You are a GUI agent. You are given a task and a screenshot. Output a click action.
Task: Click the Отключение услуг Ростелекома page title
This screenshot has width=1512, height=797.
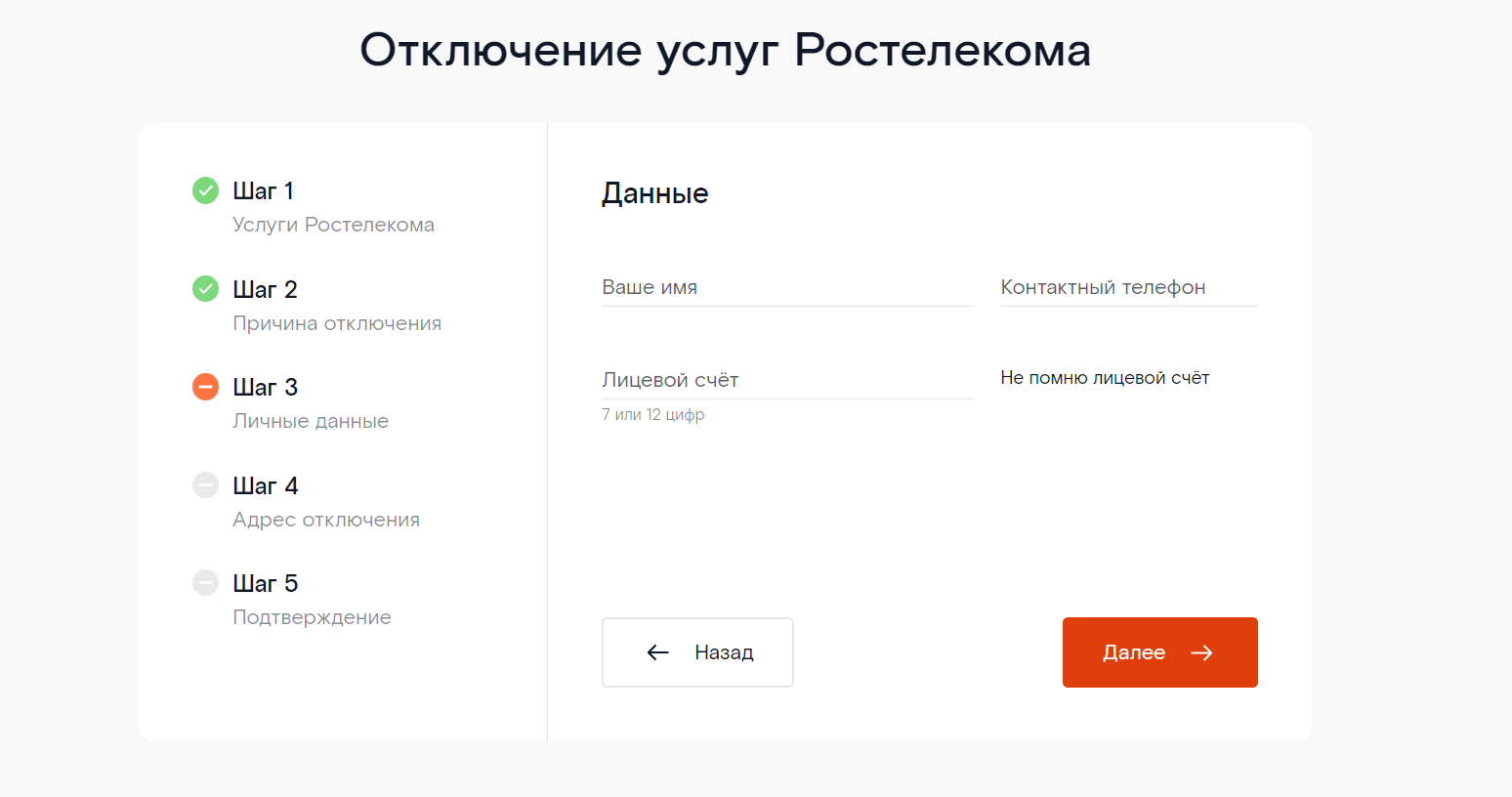(725, 51)
